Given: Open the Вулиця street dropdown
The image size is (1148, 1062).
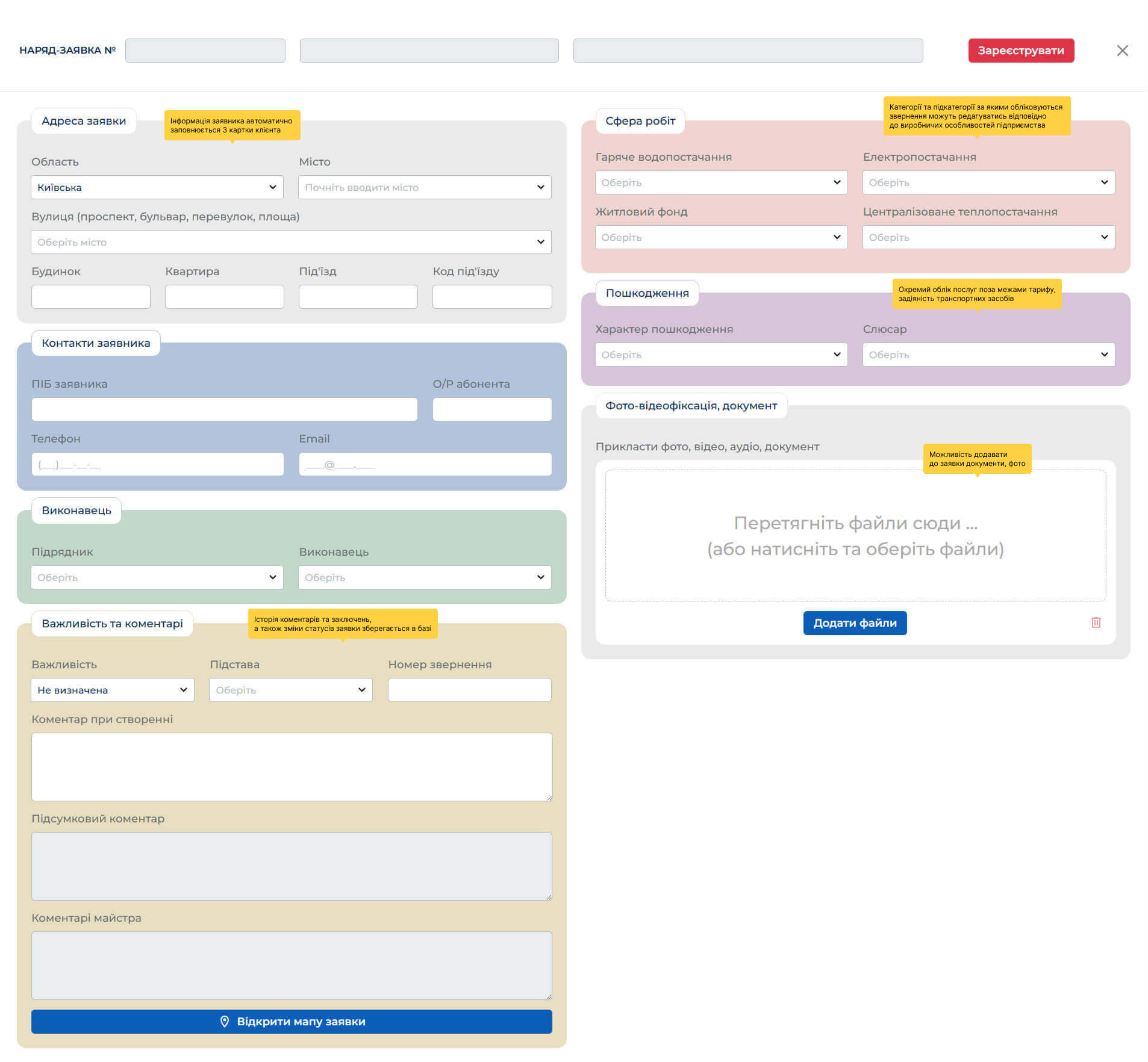Looking at the screenshot, I should (x=291, y=242).
